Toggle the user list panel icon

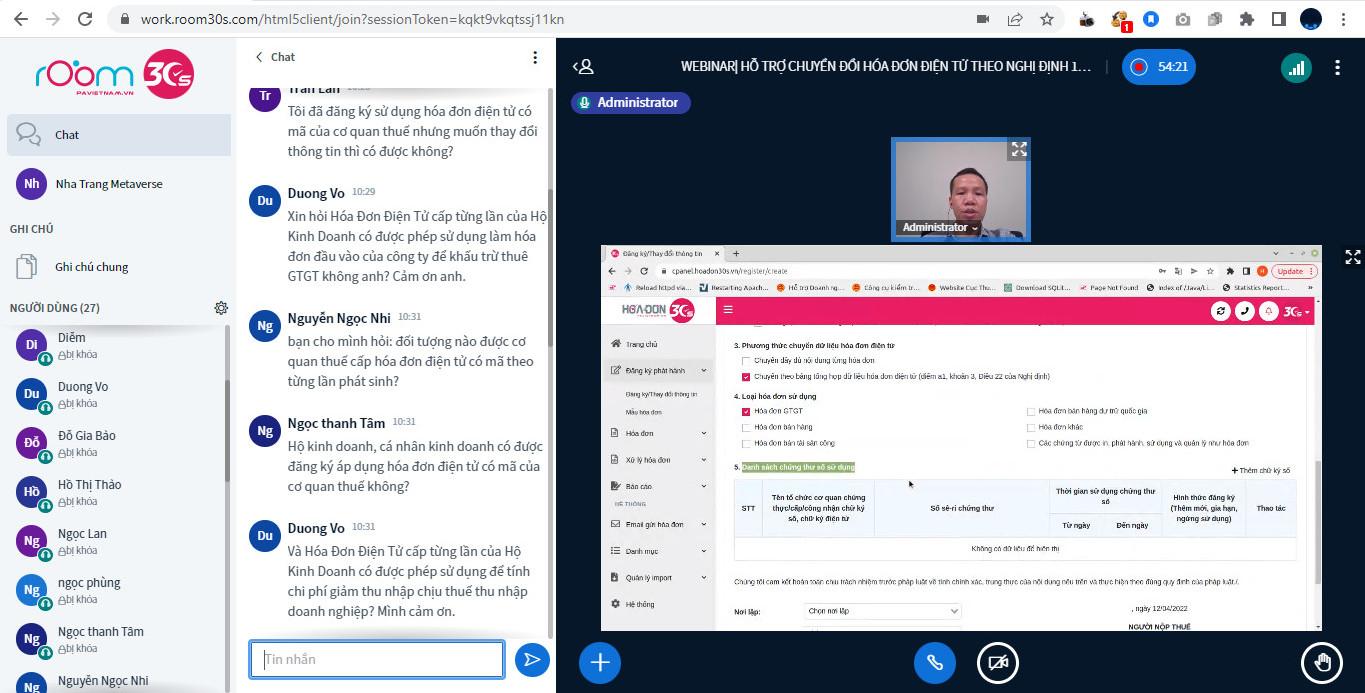coord(583,67)
